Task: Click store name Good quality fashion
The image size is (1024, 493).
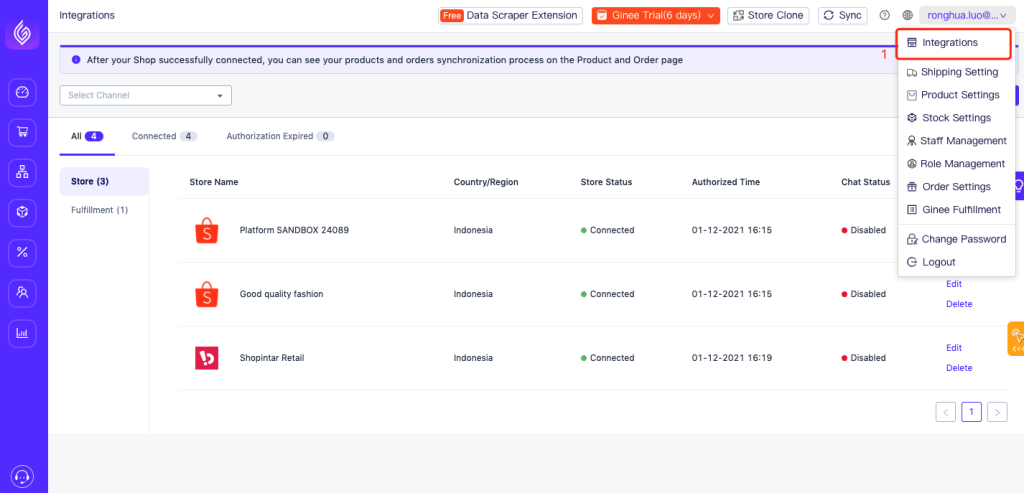Action: pos(281,294)
